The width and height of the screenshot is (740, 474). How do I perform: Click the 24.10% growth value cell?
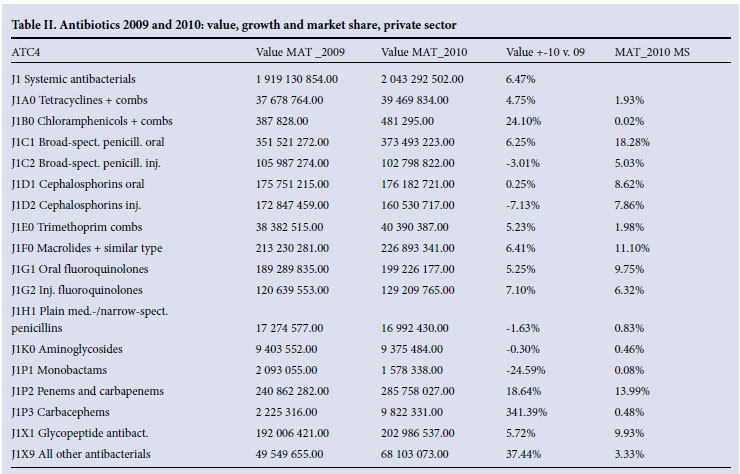tap(525, 120)
